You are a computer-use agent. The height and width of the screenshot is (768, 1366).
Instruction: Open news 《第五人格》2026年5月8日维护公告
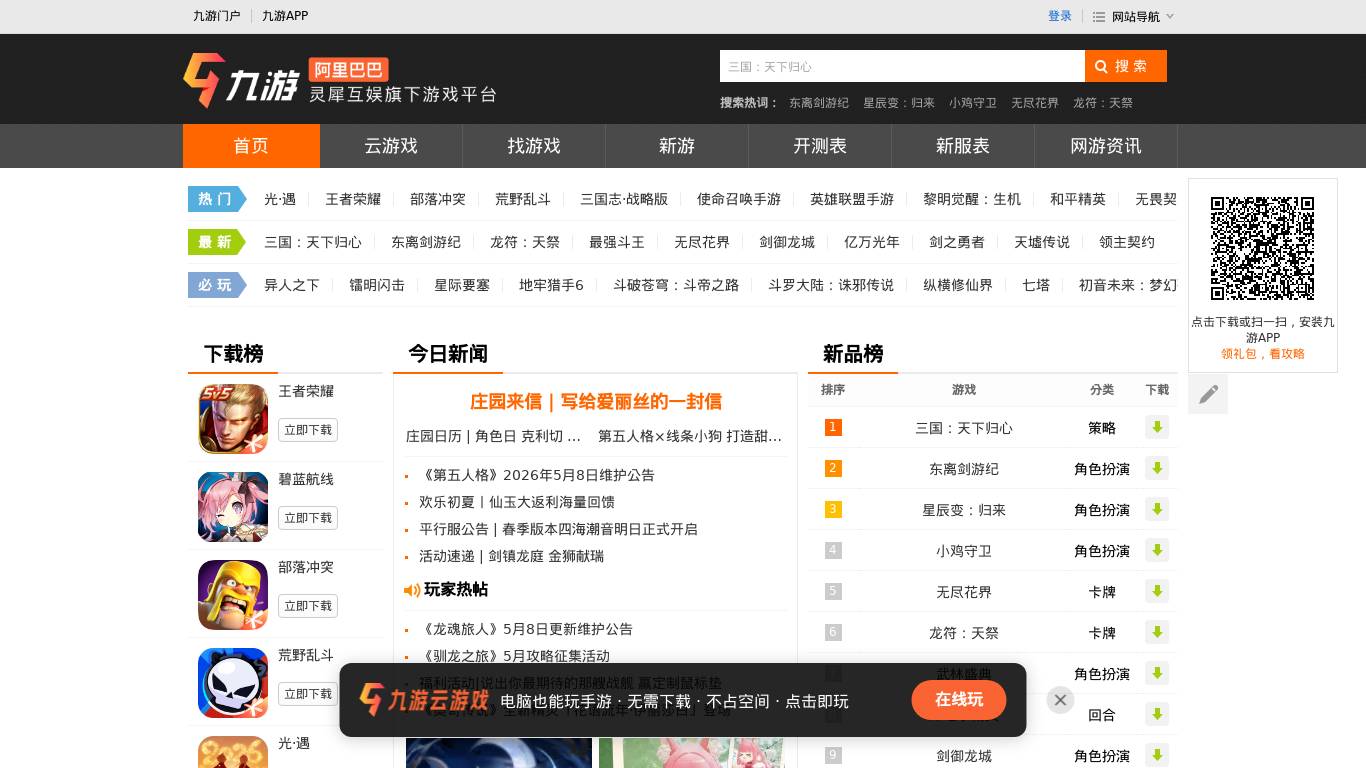537,475
